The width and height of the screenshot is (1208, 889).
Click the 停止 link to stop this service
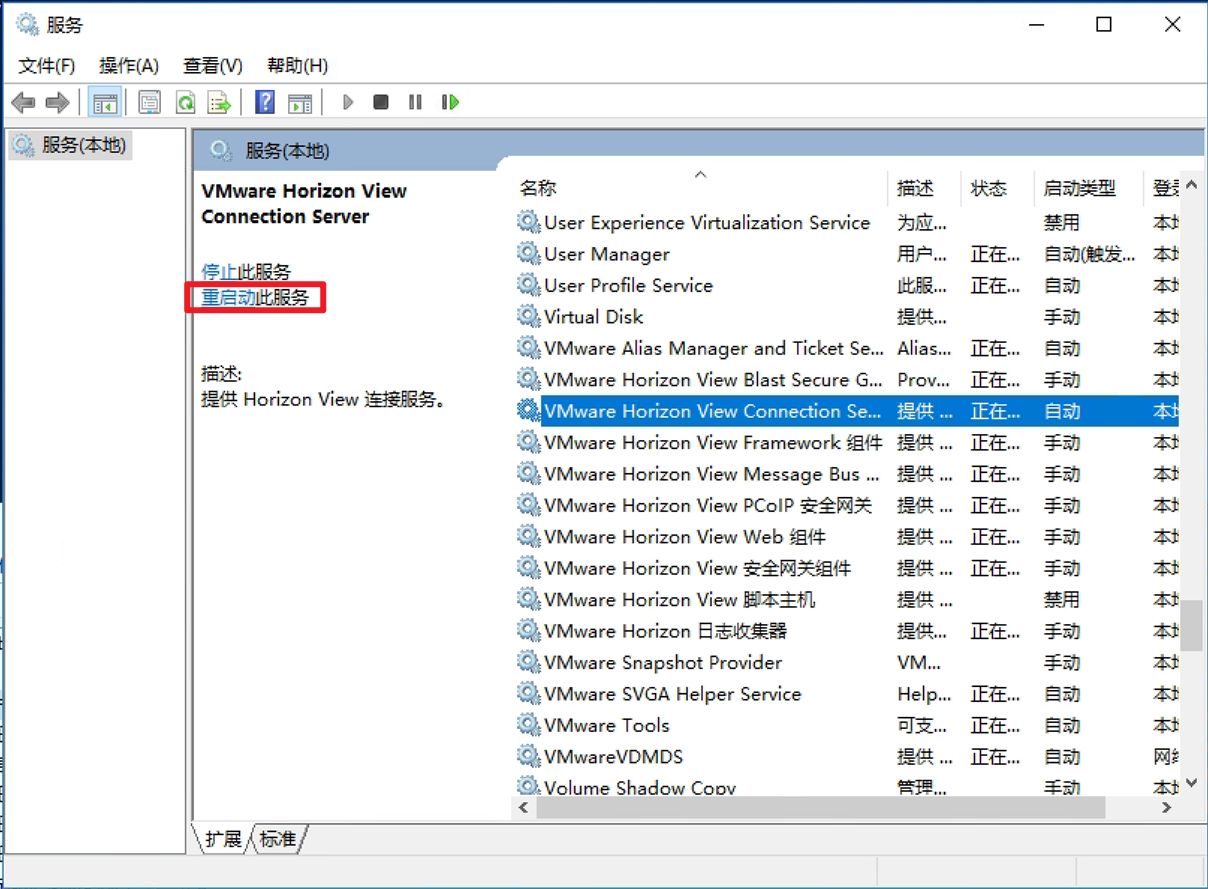[219, 272]
